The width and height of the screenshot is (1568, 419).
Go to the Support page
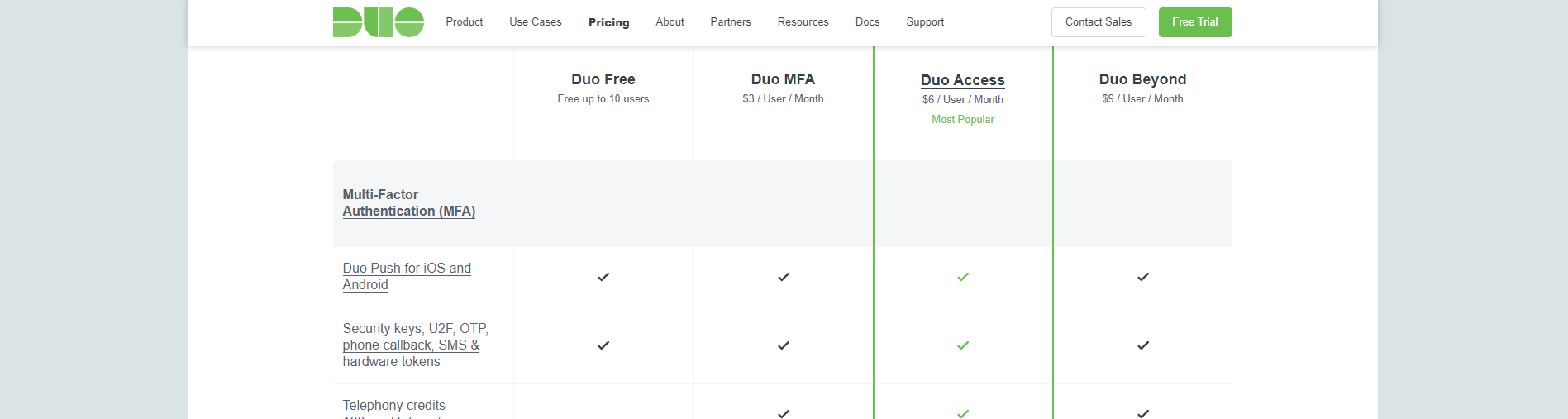tap(924, 22)
